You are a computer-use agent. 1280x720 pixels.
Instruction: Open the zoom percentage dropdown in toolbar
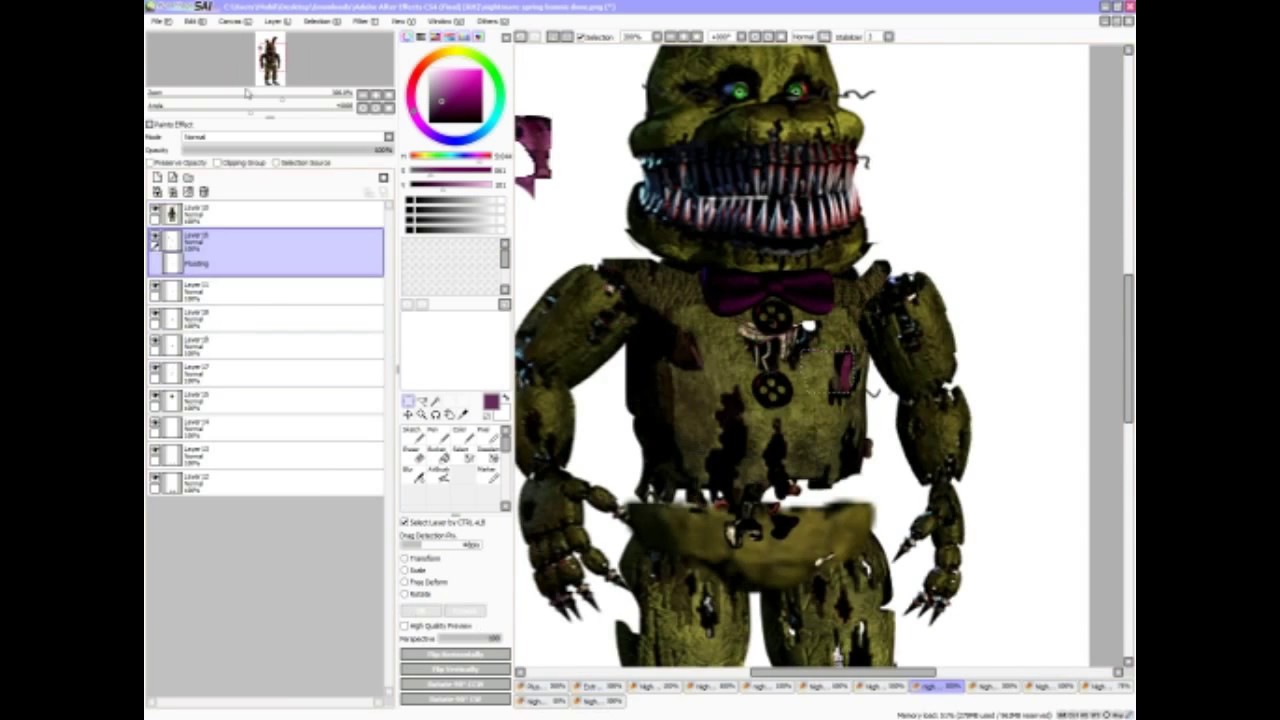(658, 37)
